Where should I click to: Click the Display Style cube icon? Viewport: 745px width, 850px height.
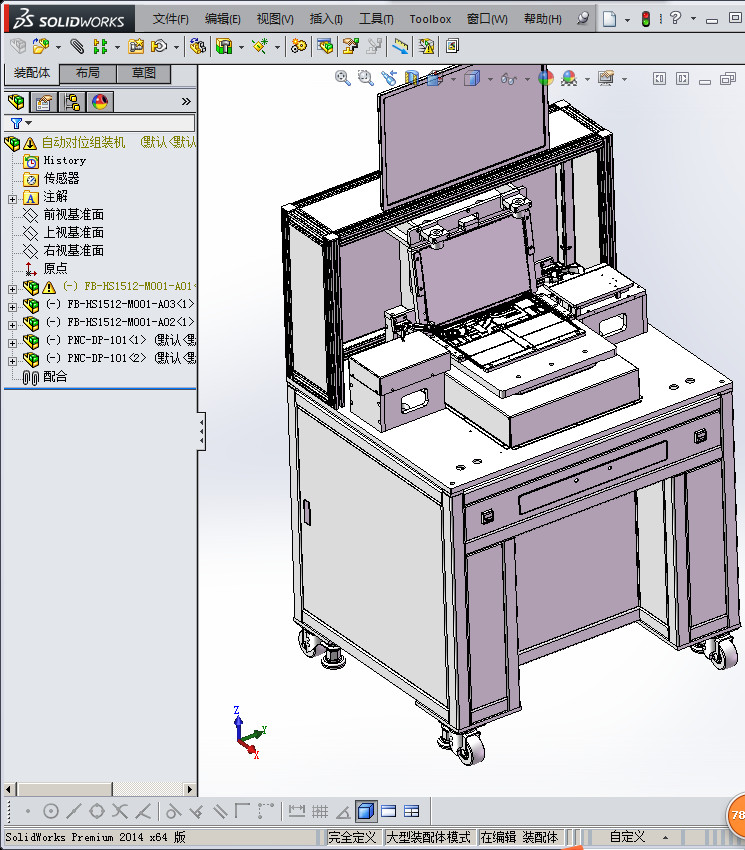click(x=472, y=78)
